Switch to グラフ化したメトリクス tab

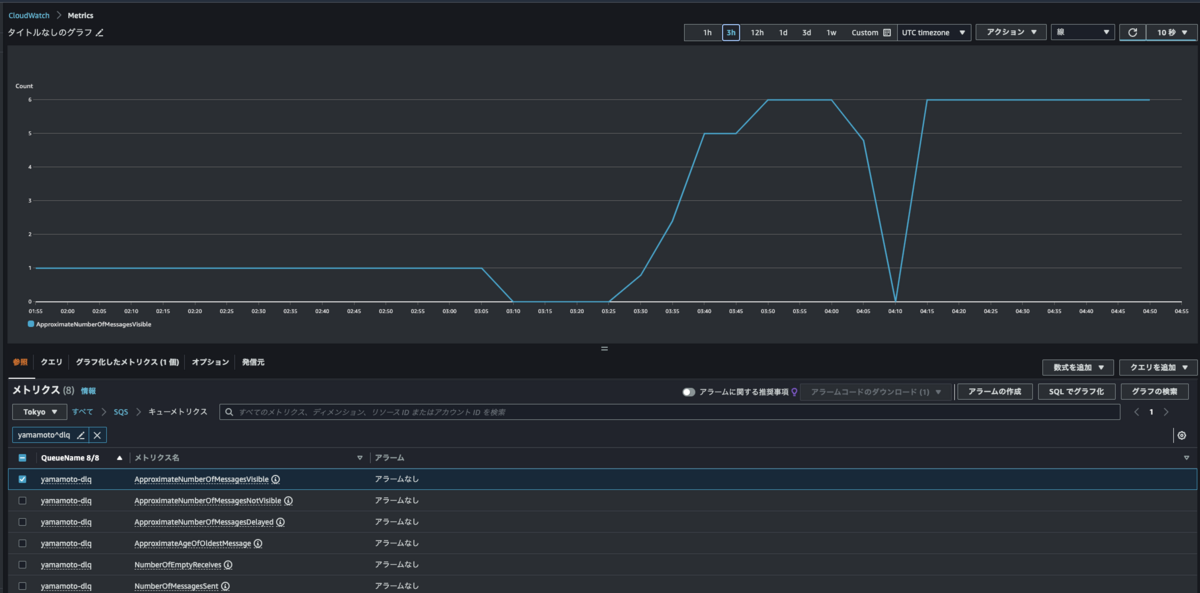[x=127, y=362]
